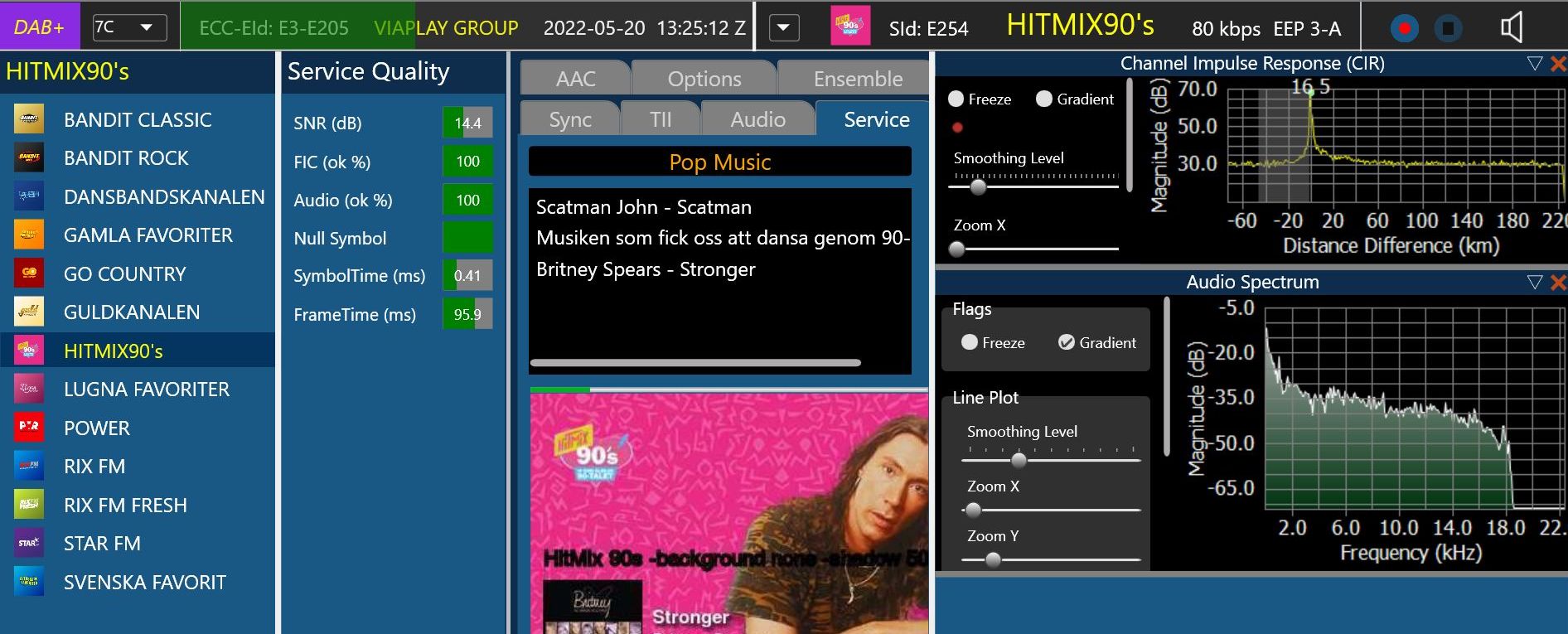This screenshot has width=1568, height=634.
Task: Switch to the Ensemble tab
Action: click(x=857, y=79)
